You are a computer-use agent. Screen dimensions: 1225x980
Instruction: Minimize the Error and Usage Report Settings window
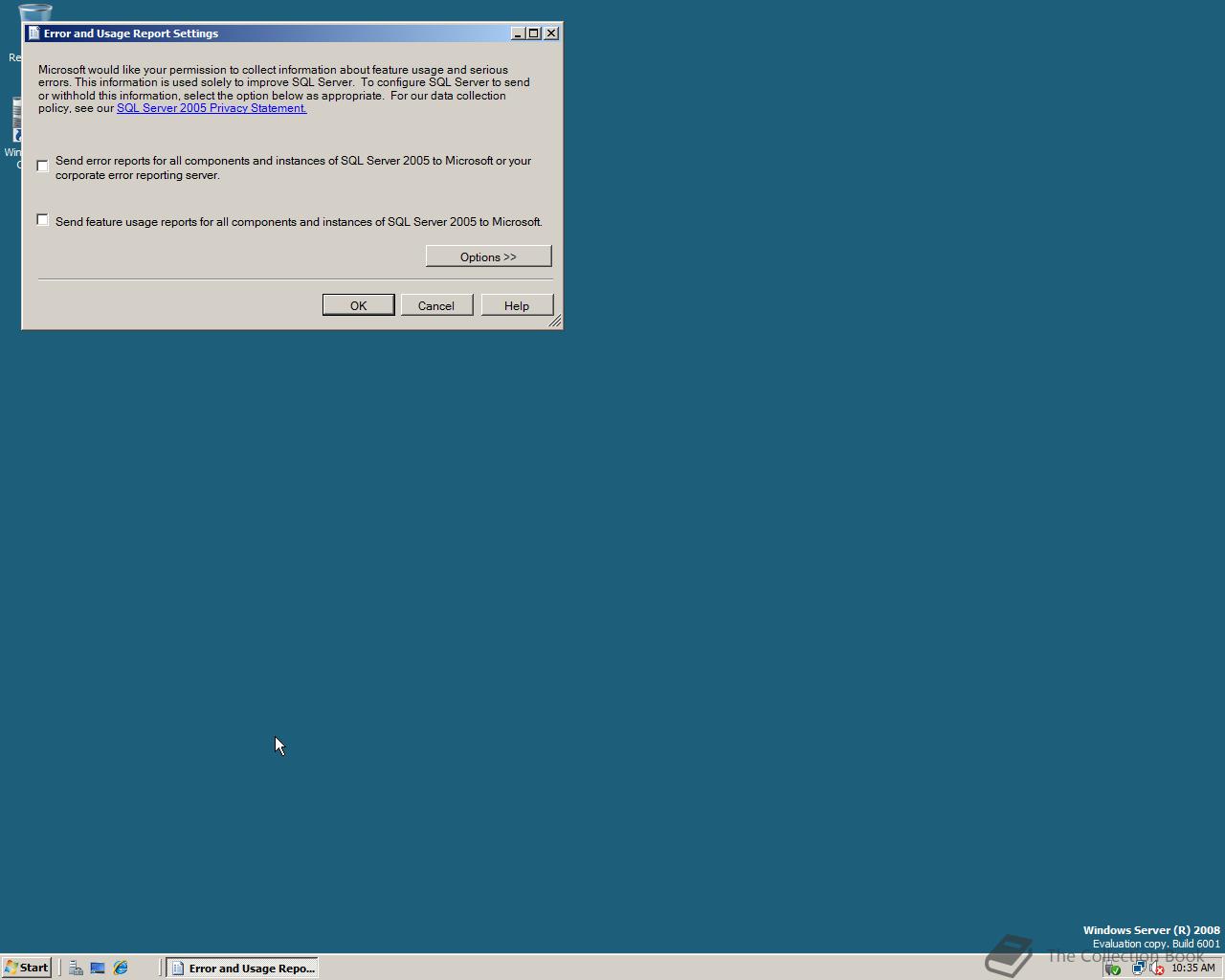[x=518, y=33]
